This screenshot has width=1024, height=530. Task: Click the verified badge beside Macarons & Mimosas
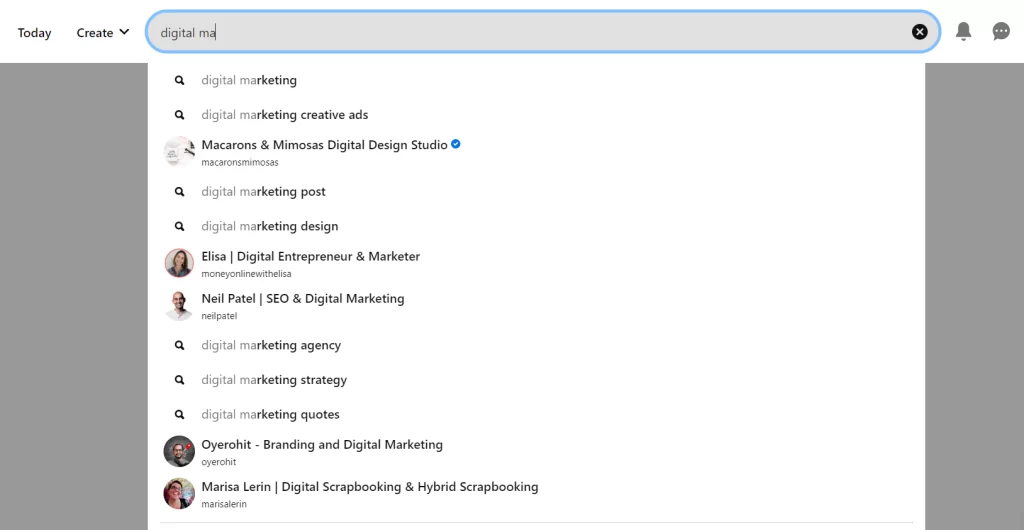tap(456, 144)
